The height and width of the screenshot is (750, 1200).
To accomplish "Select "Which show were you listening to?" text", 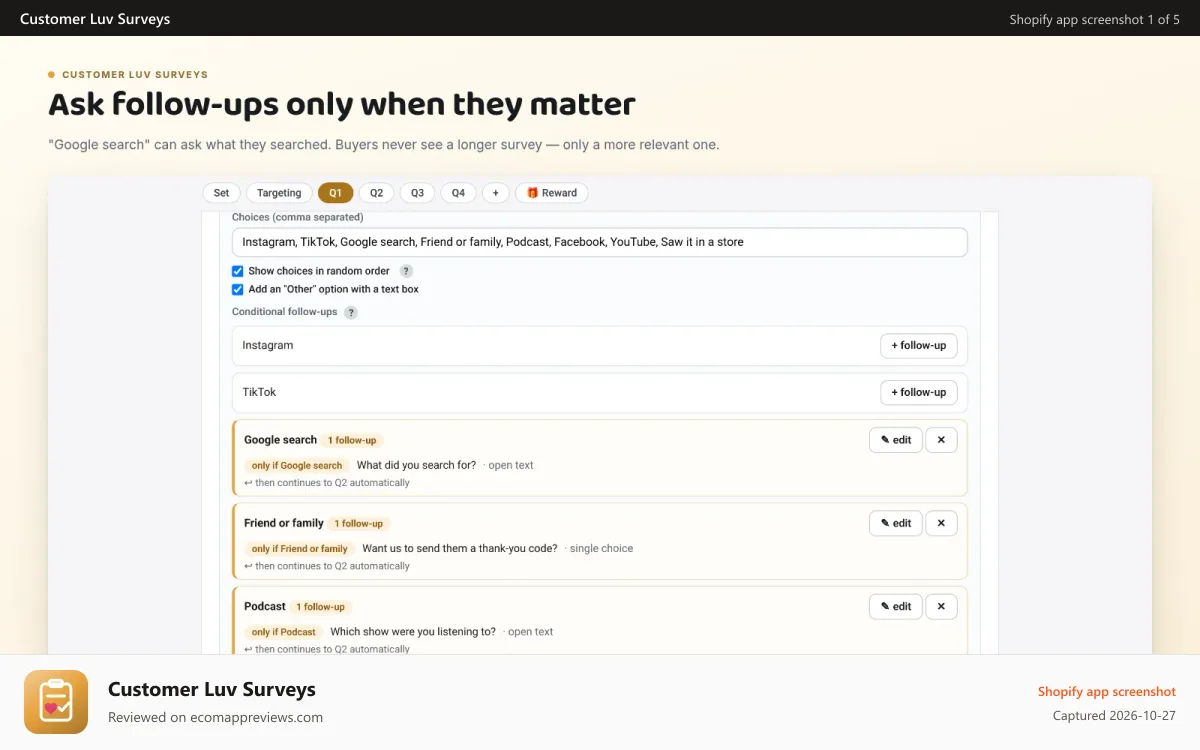I will pyautogui.click(x=413, y=631).
